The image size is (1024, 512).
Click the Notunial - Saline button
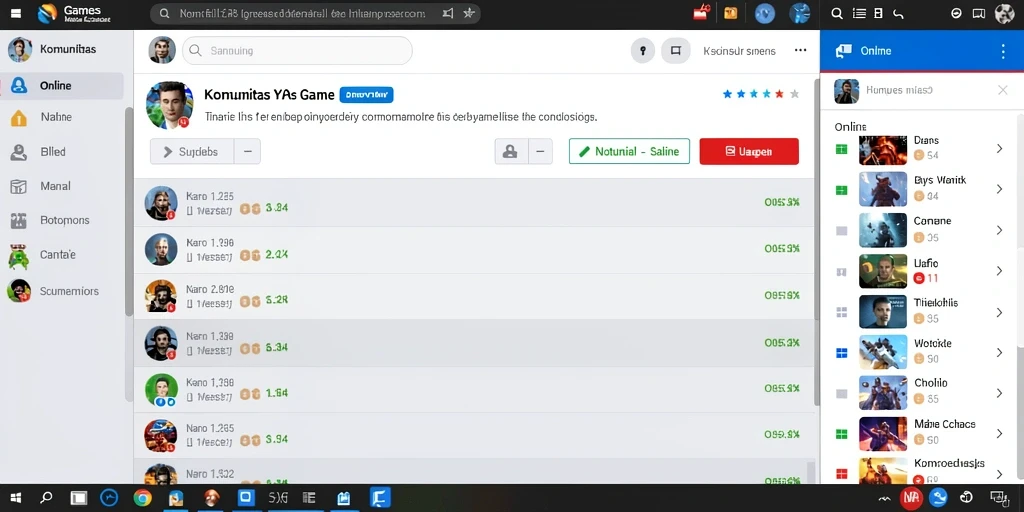click(629, 152)
